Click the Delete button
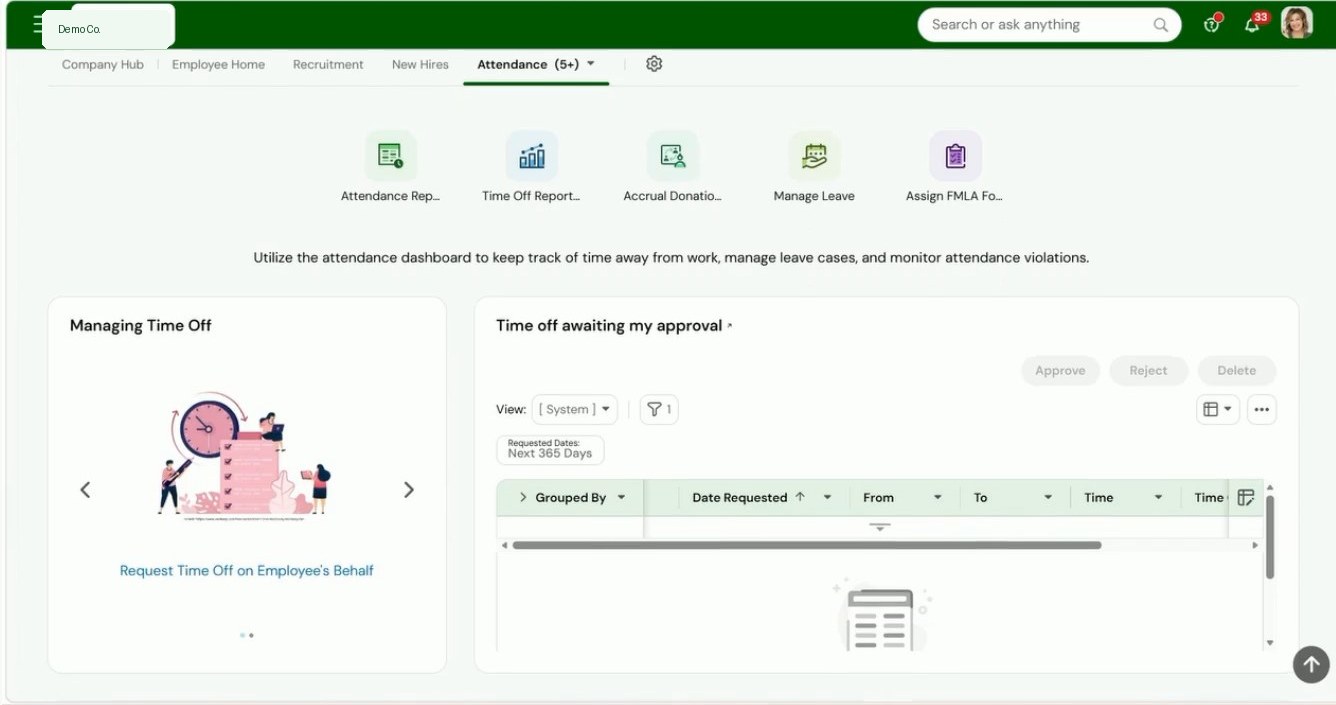 (x=1236, y=370)
